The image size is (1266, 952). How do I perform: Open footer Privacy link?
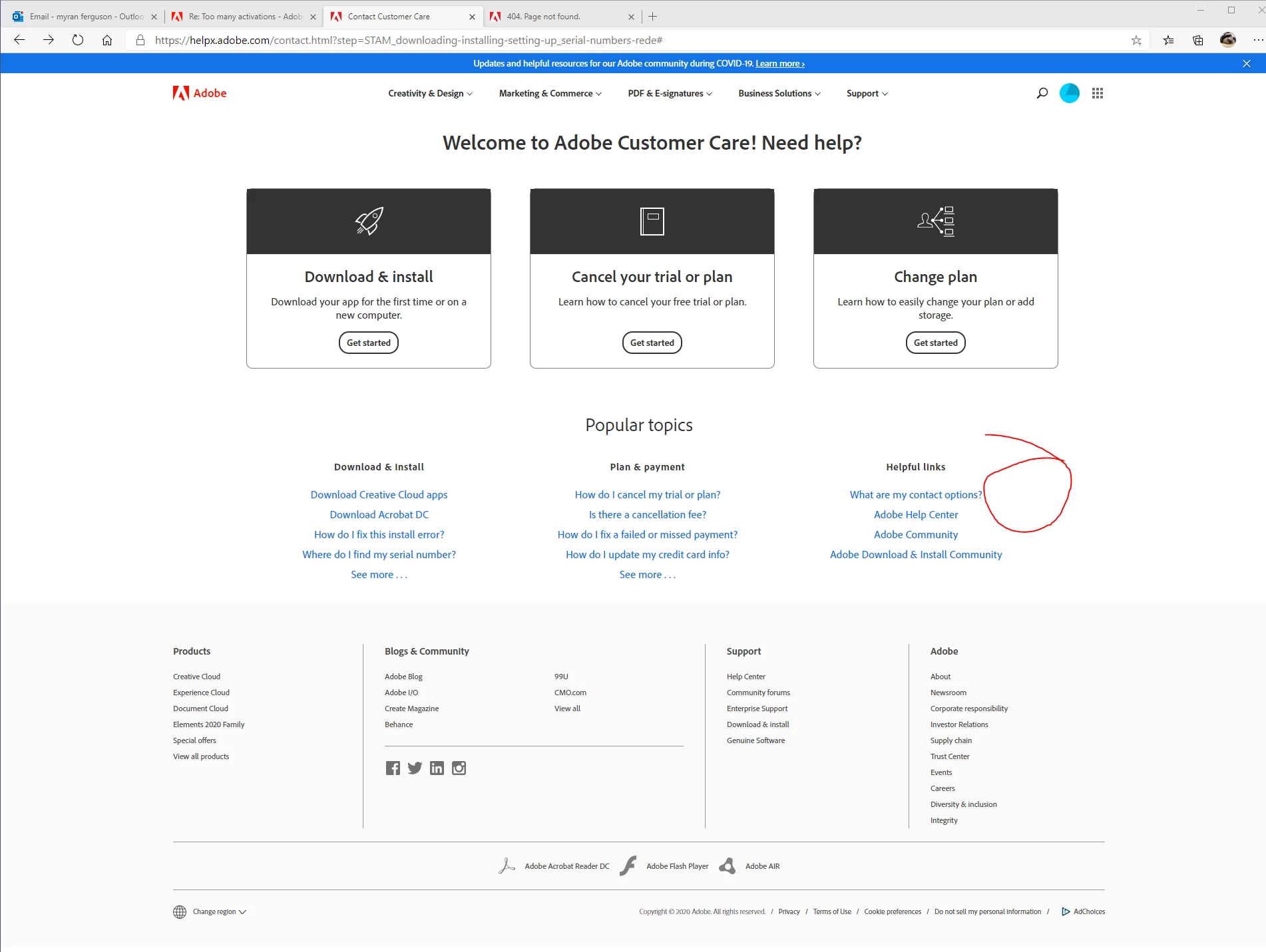point(789,911)
